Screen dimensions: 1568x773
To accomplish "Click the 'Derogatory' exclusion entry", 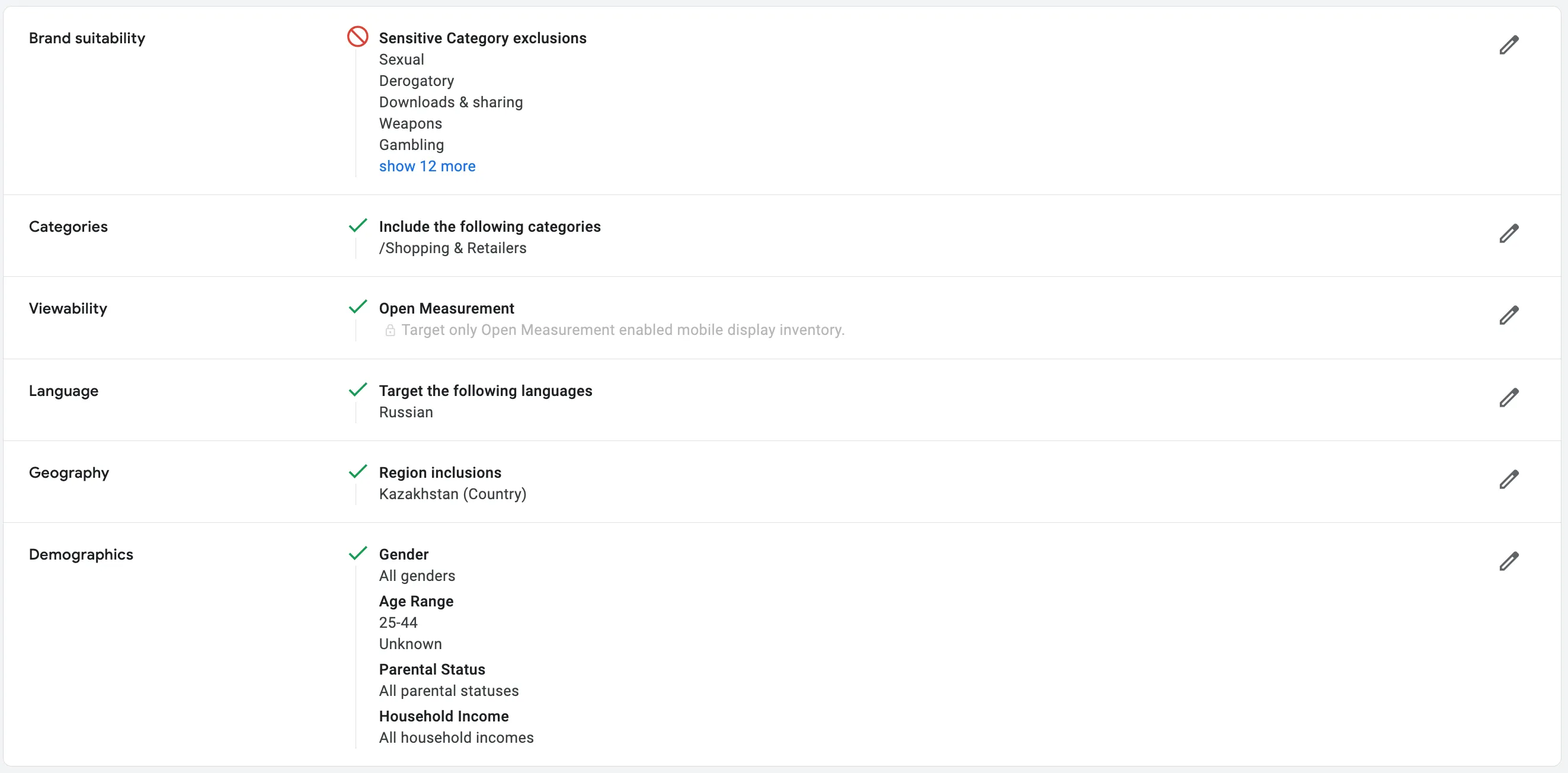I will [417, 81].
